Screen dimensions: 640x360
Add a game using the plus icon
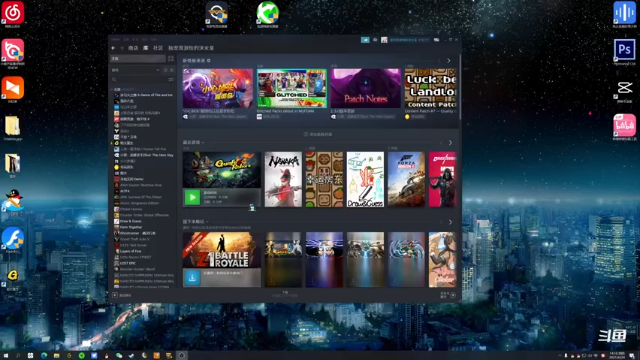[x=115, y=295]
